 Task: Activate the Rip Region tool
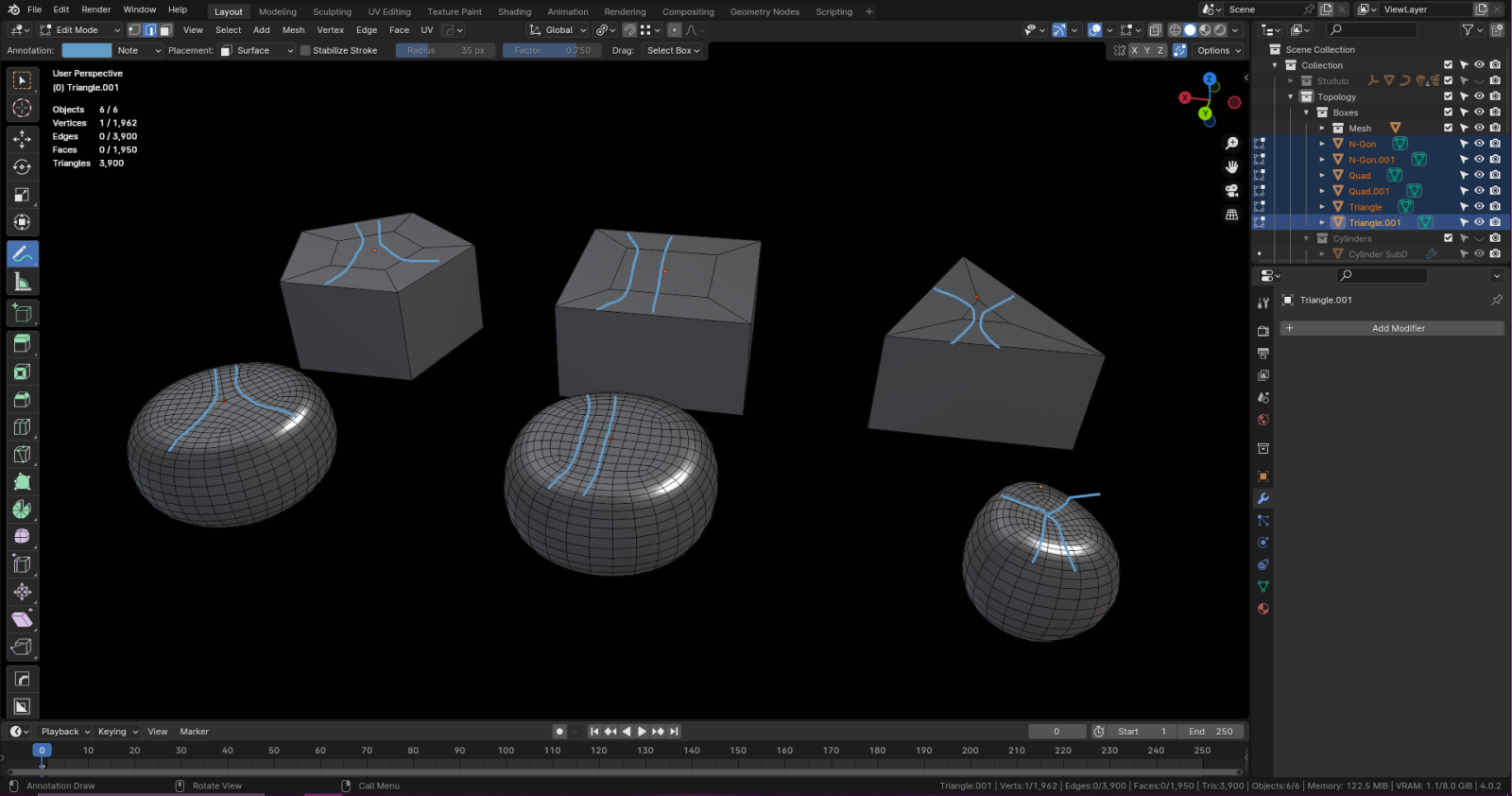(23, 647)
